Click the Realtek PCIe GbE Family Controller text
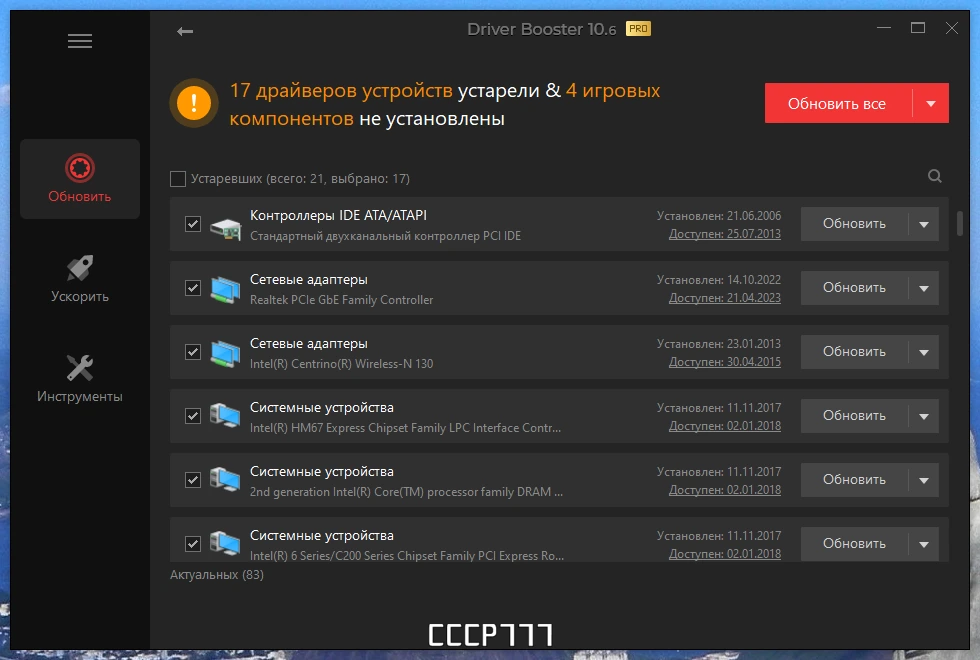 point(341,300)
